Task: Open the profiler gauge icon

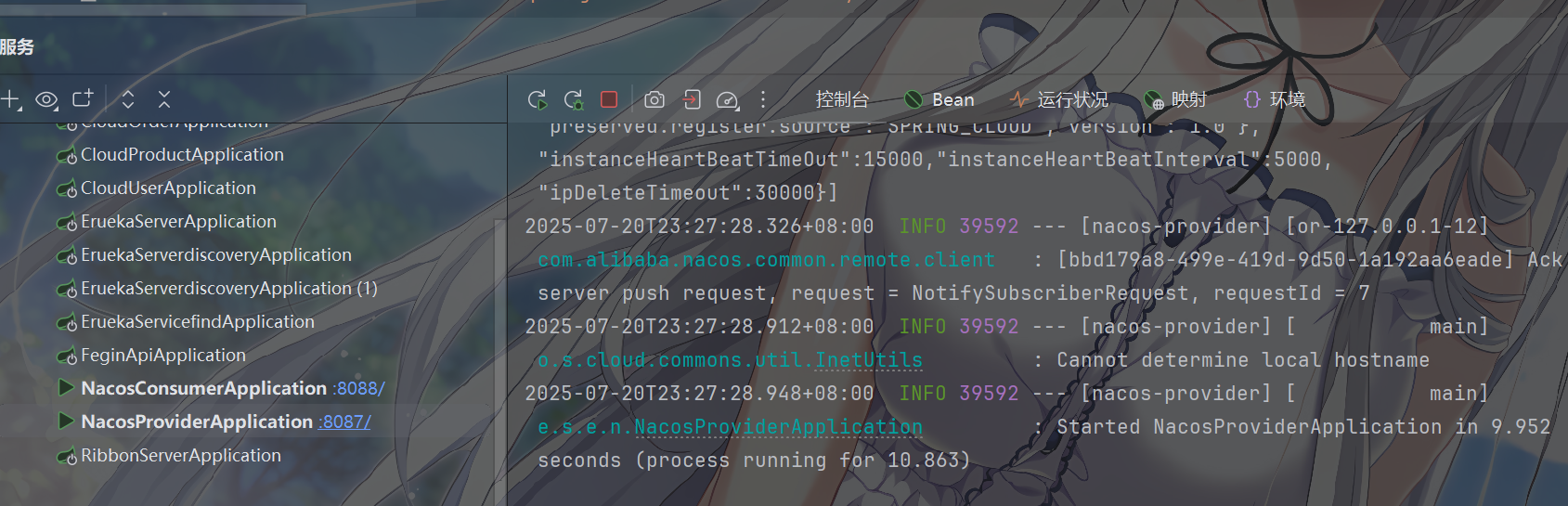Action: click(x=728, y=99)
